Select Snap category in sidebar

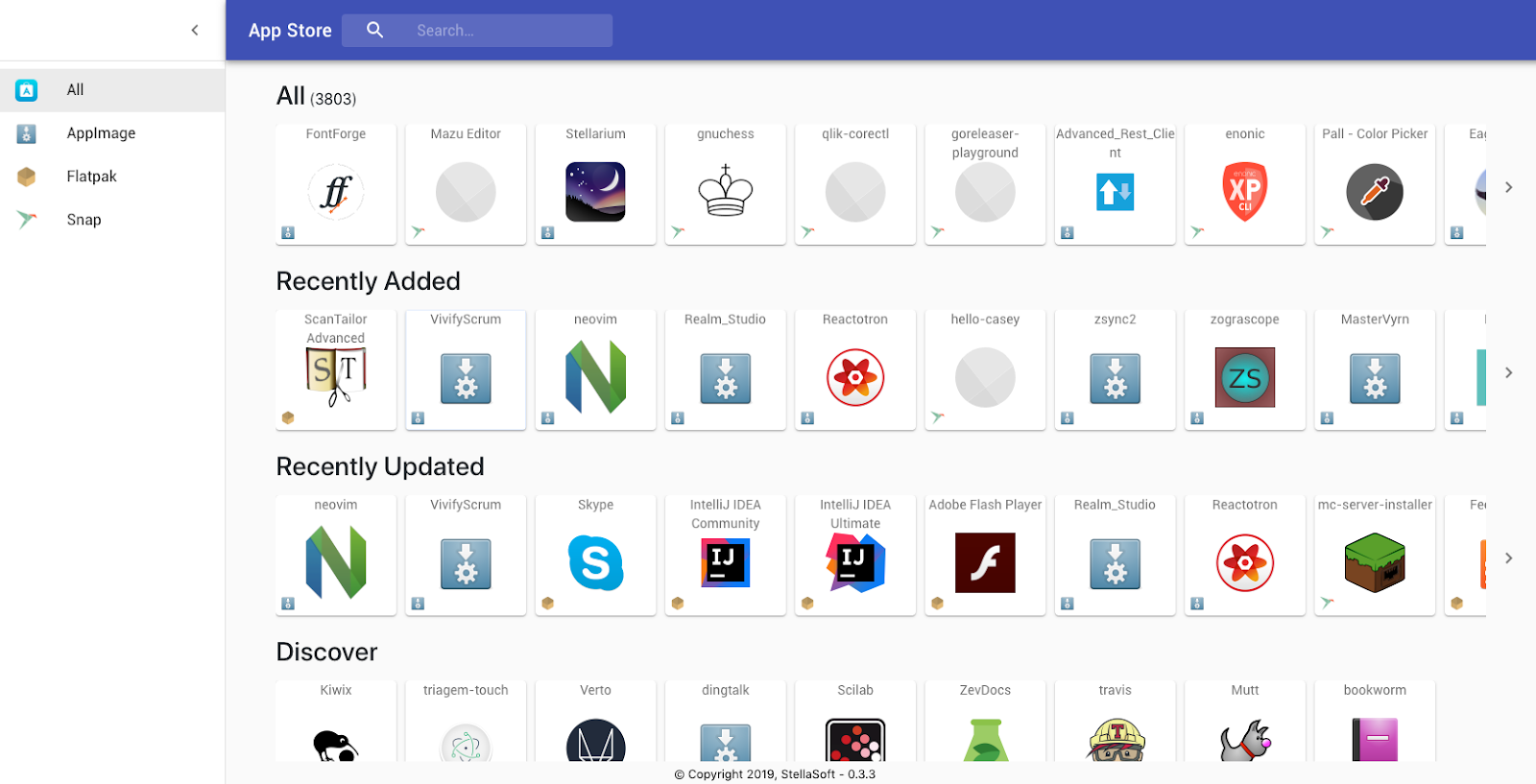(112, 220)
